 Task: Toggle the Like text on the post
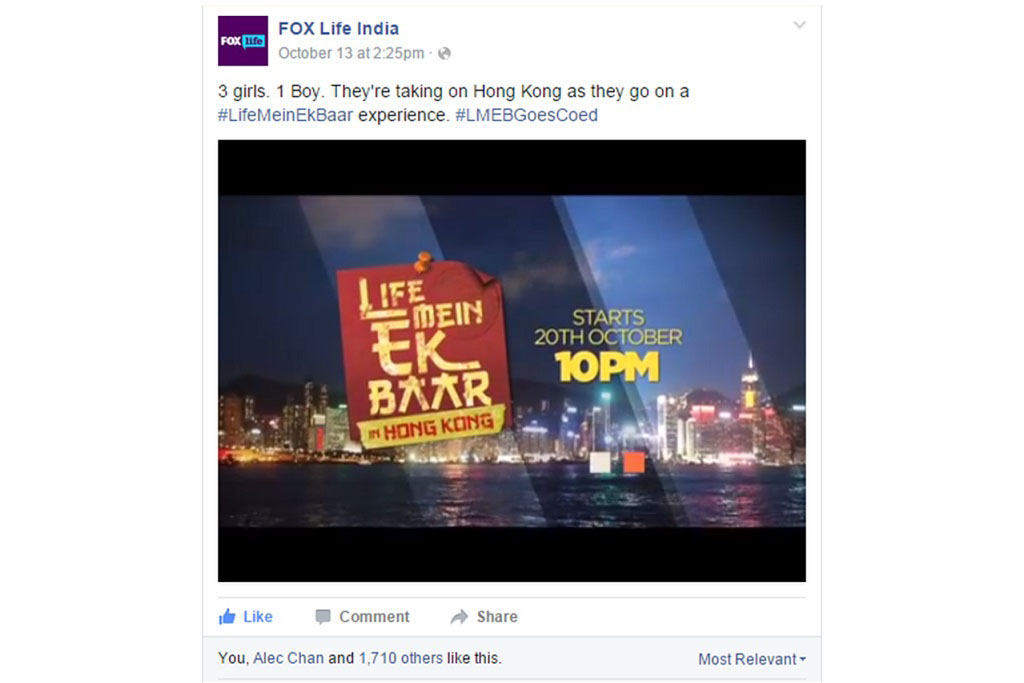(x=258, y=616)
